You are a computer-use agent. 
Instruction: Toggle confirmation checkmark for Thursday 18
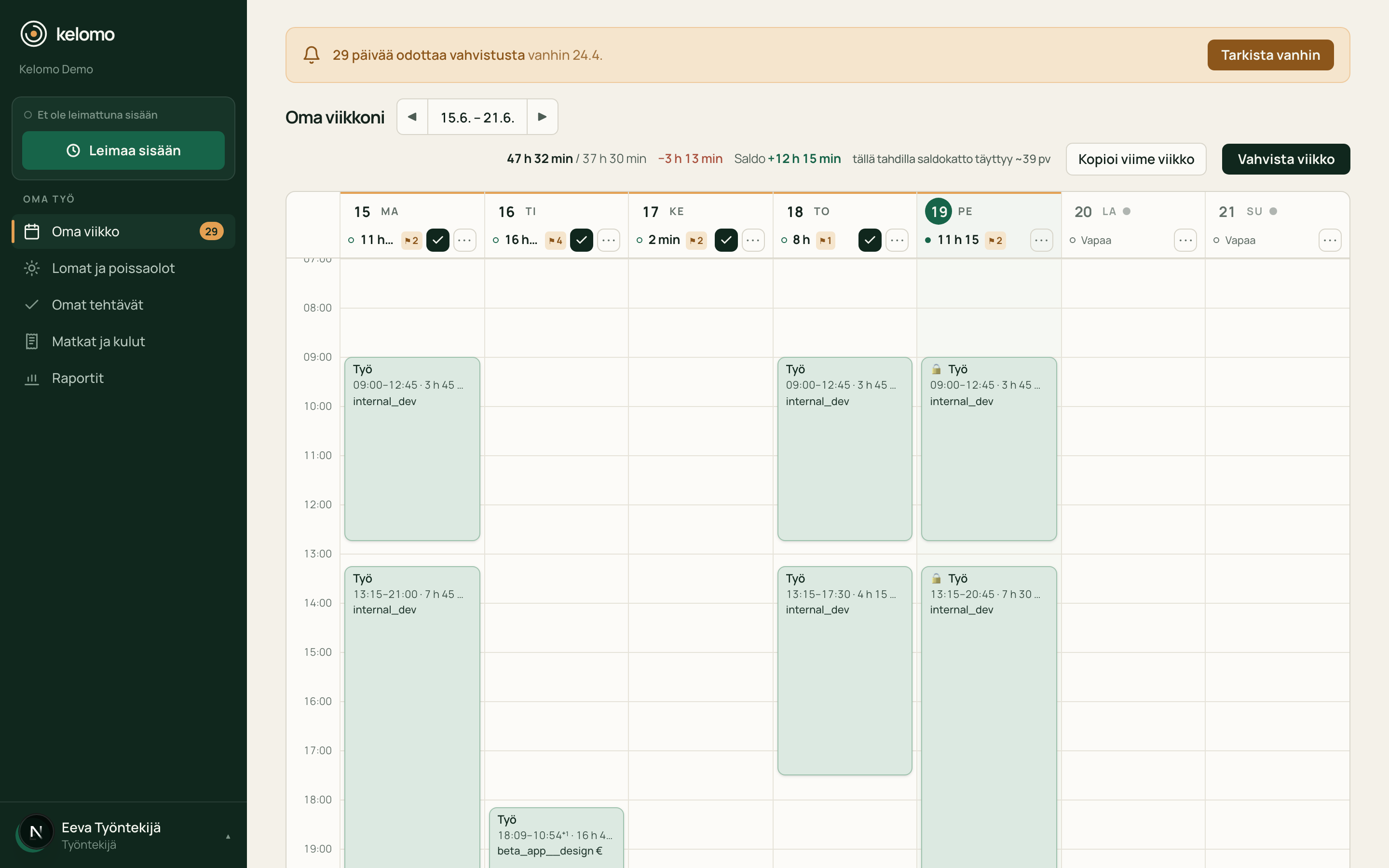click(870, 240)
